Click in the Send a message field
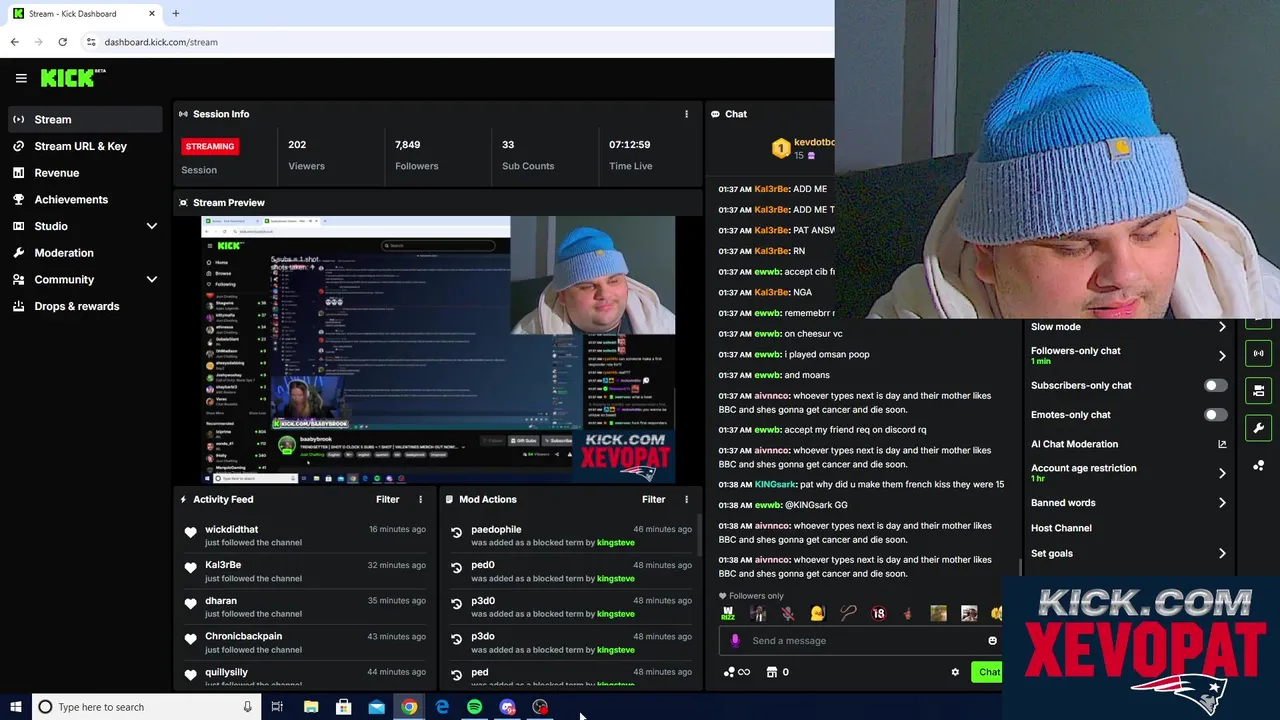The image size is (1280, 720). pyautogui.click(x=860, y=640)
